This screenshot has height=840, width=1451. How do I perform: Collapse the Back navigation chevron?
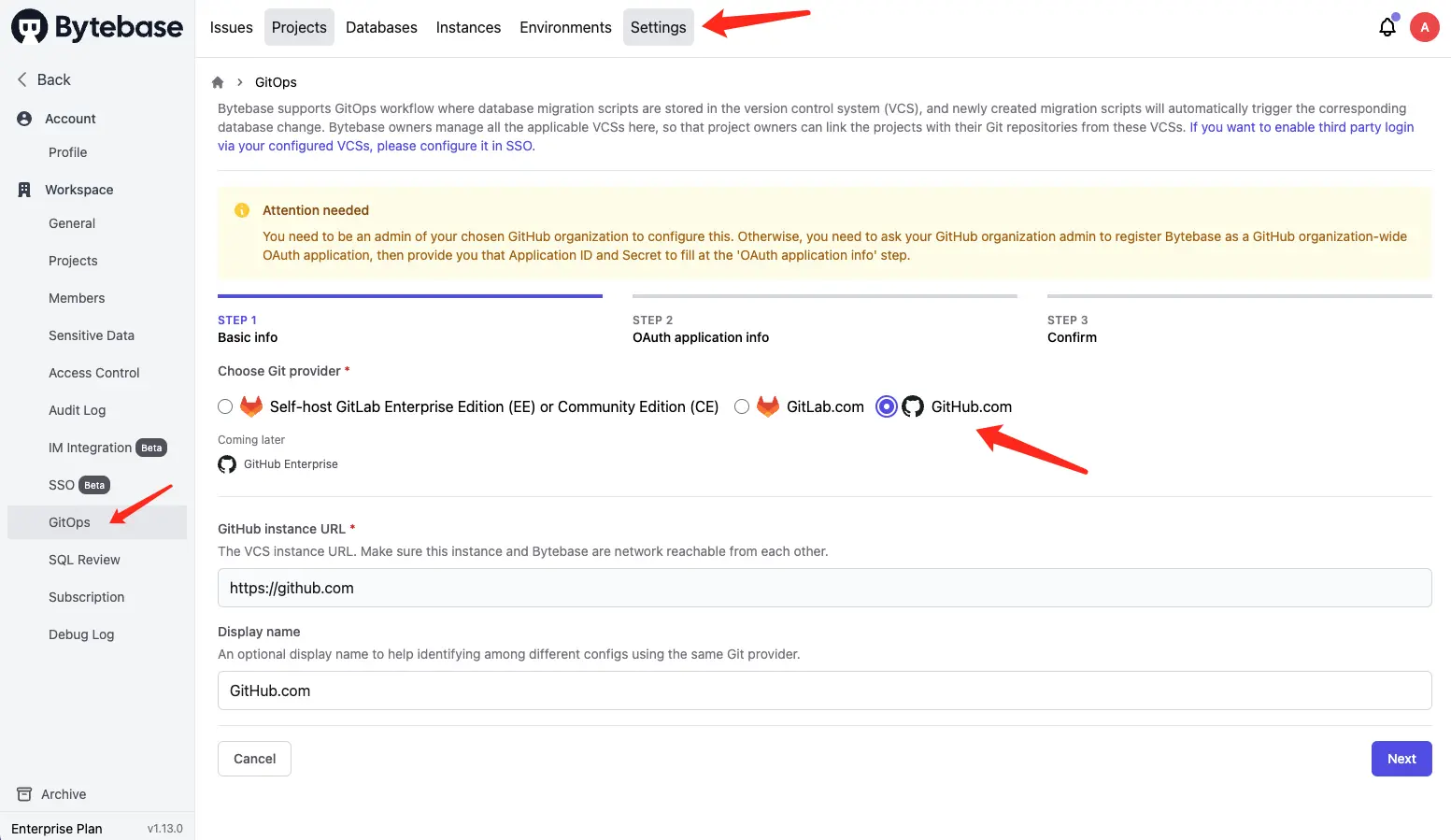pos(21,79)
